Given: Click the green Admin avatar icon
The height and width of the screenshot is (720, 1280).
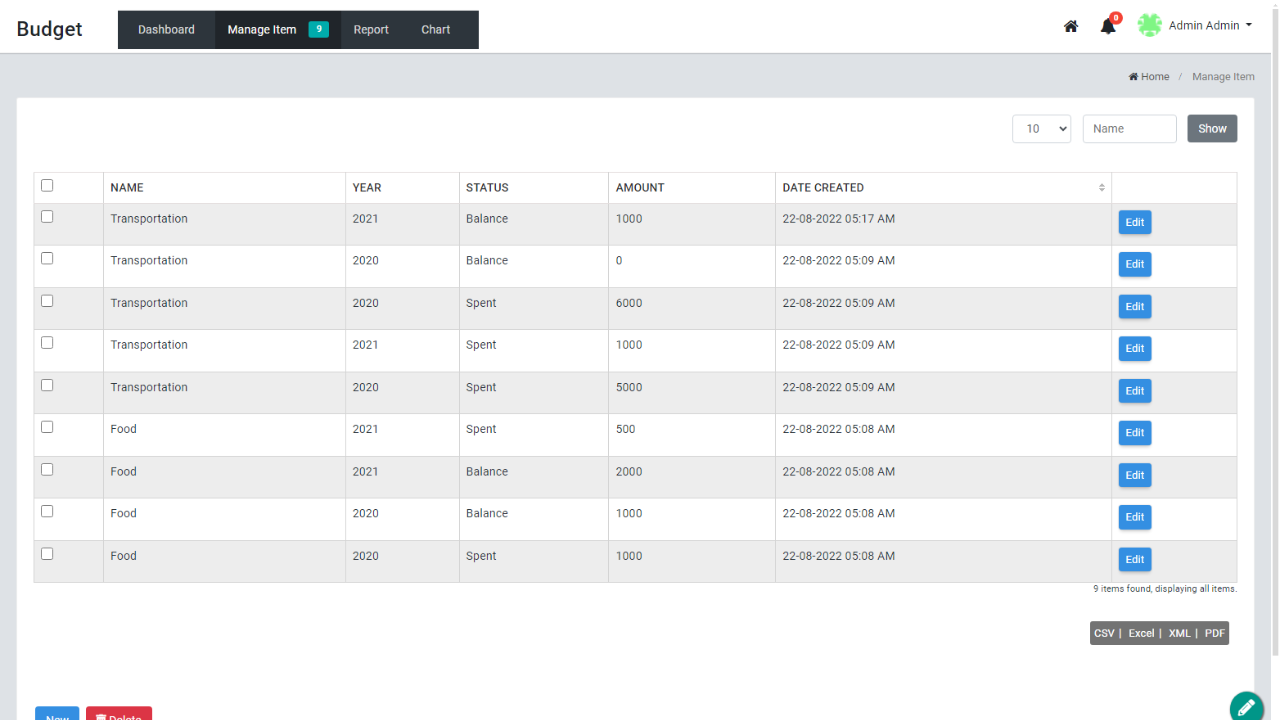Looking at the screenshot, I should click(x=1150, y=26).
